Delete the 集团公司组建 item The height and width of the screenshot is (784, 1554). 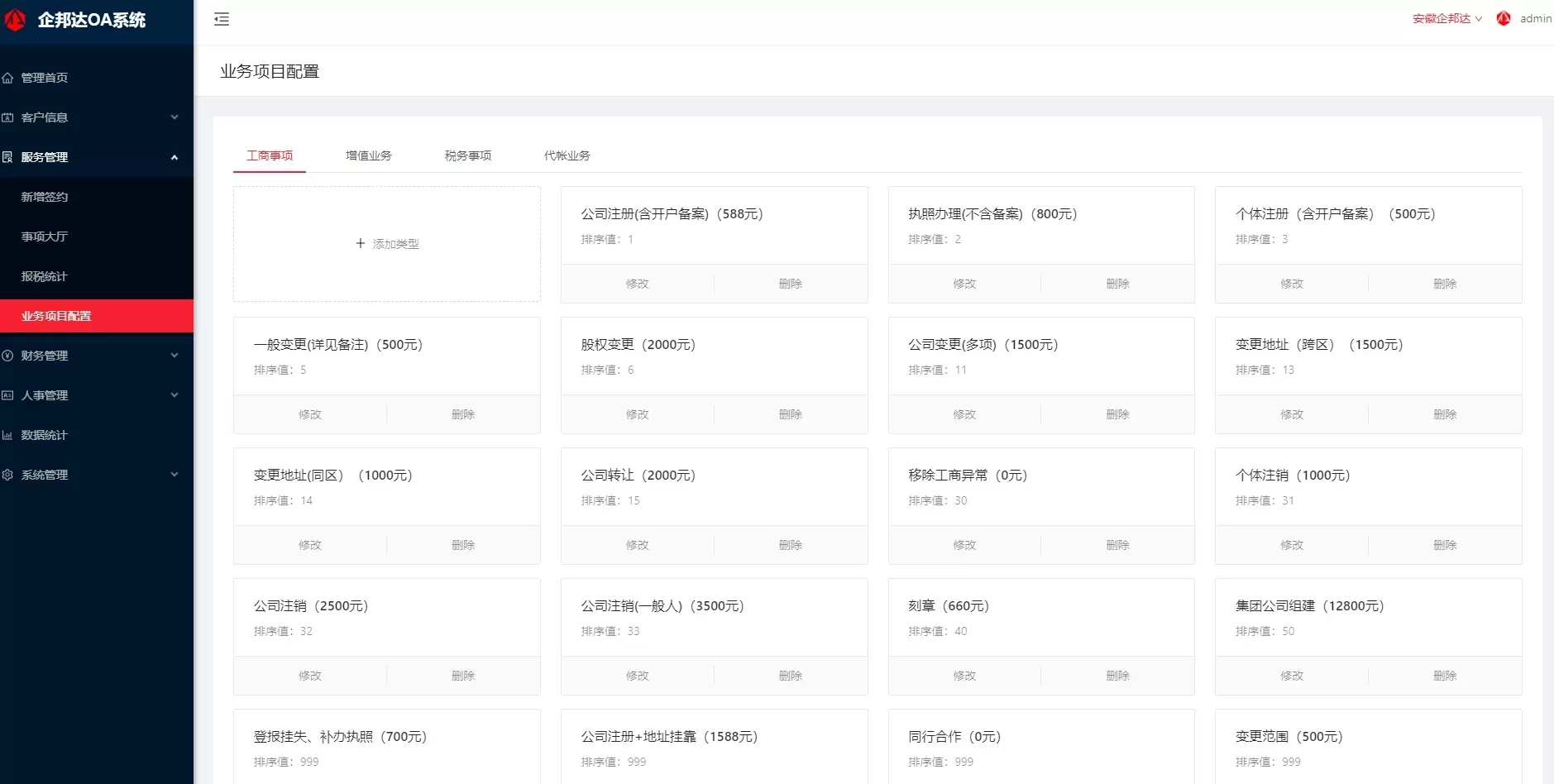[x=1444, y=676]
